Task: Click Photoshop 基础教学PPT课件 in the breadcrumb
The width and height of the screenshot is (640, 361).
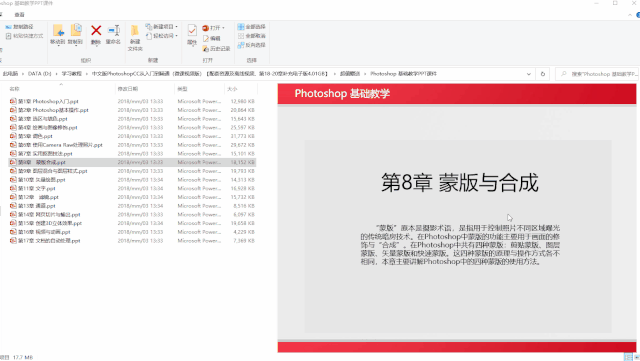Action: (x=403, y=74)
